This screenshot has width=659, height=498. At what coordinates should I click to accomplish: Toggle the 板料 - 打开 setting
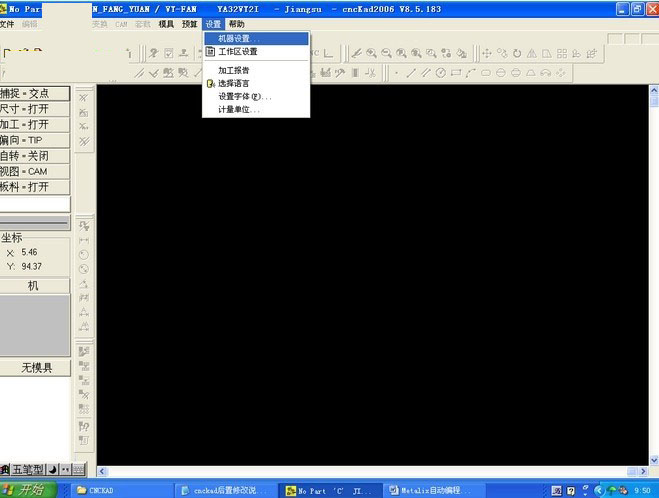point(34,187)
